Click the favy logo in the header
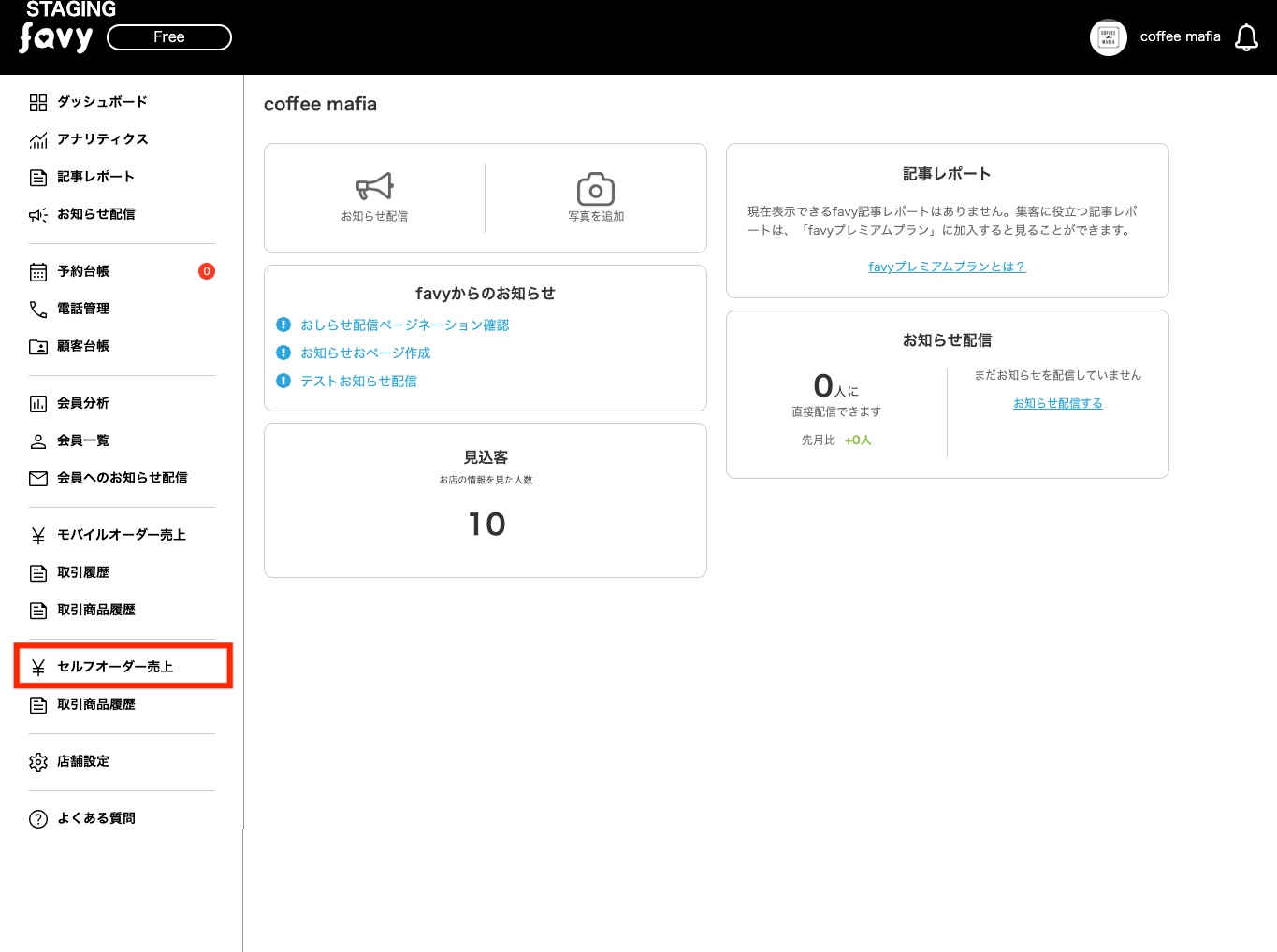This screenshot has height=952, width=1277. pyautogui.click(x=56, y=38)
